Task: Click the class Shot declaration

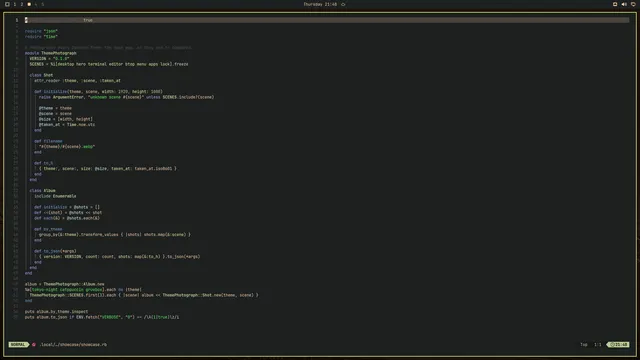Action: [41, 75]
